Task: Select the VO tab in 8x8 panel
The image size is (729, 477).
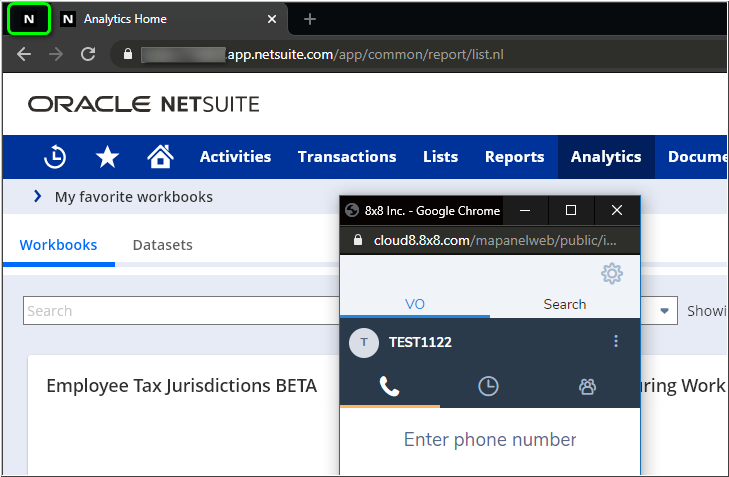Action: coord(415,304)
